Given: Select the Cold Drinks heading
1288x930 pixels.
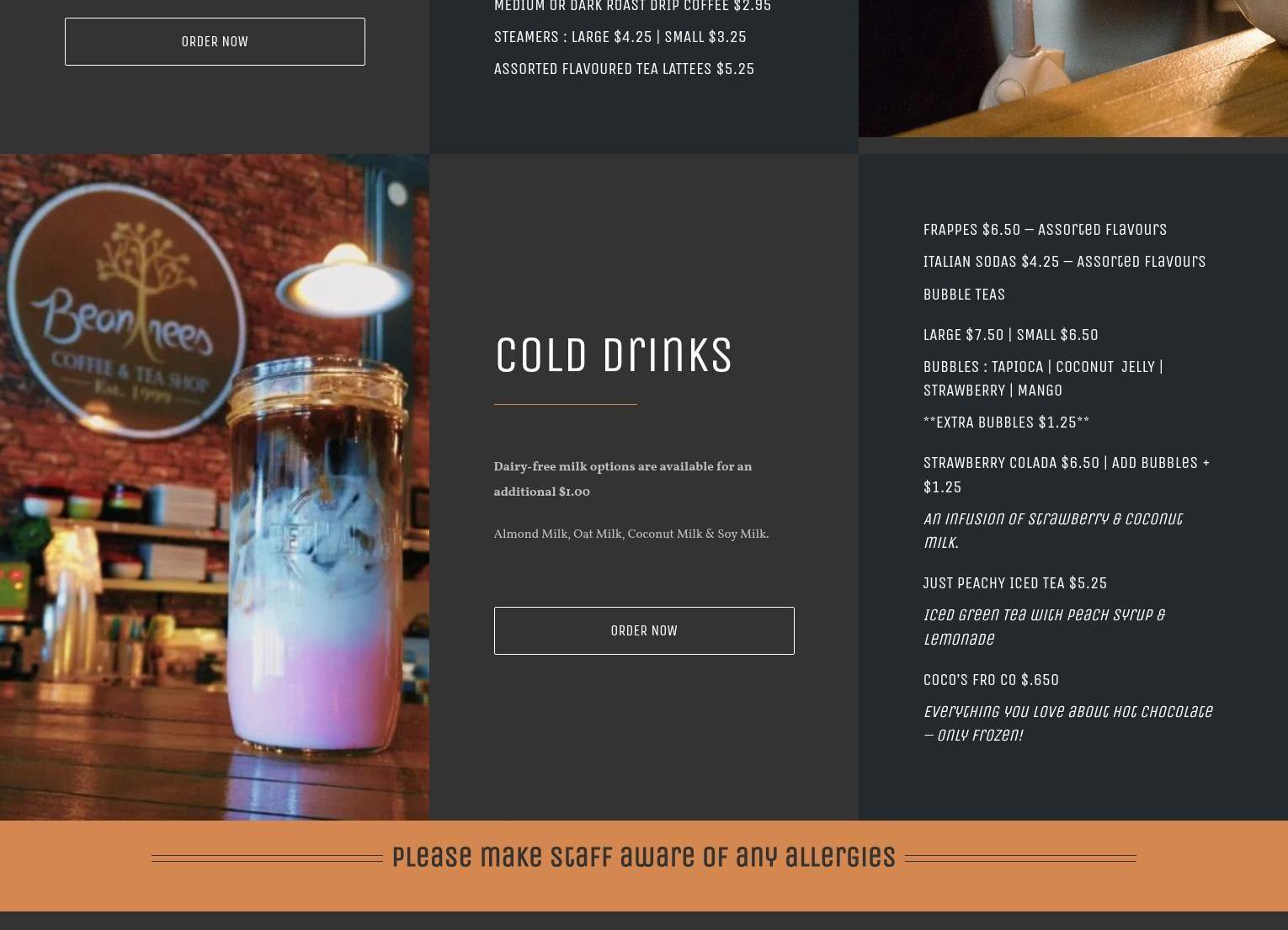Looking at the screenshot, I should pos(614,354).
